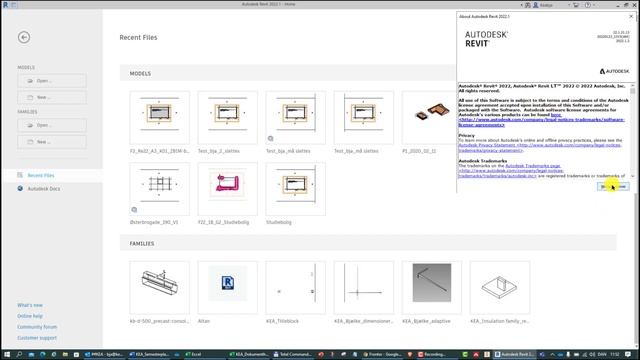
Task: Open the first F2_Re22 model thumbnail
Action: tap(160, 118)
